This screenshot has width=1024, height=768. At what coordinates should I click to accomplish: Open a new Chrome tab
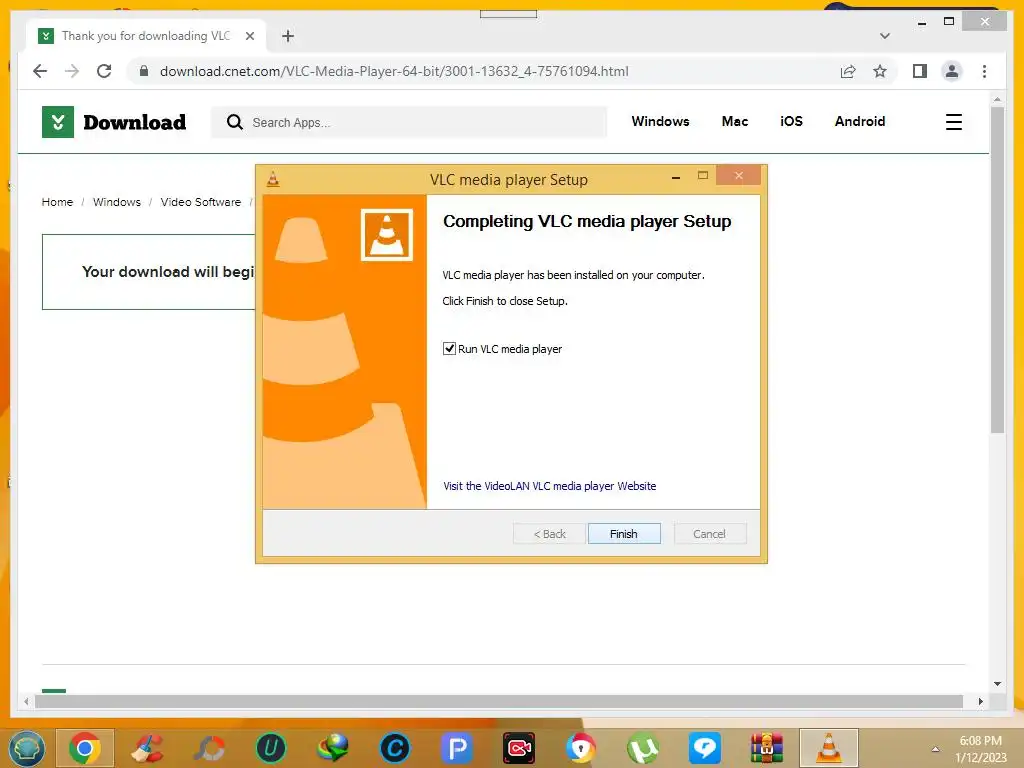[x=288, y=36]
